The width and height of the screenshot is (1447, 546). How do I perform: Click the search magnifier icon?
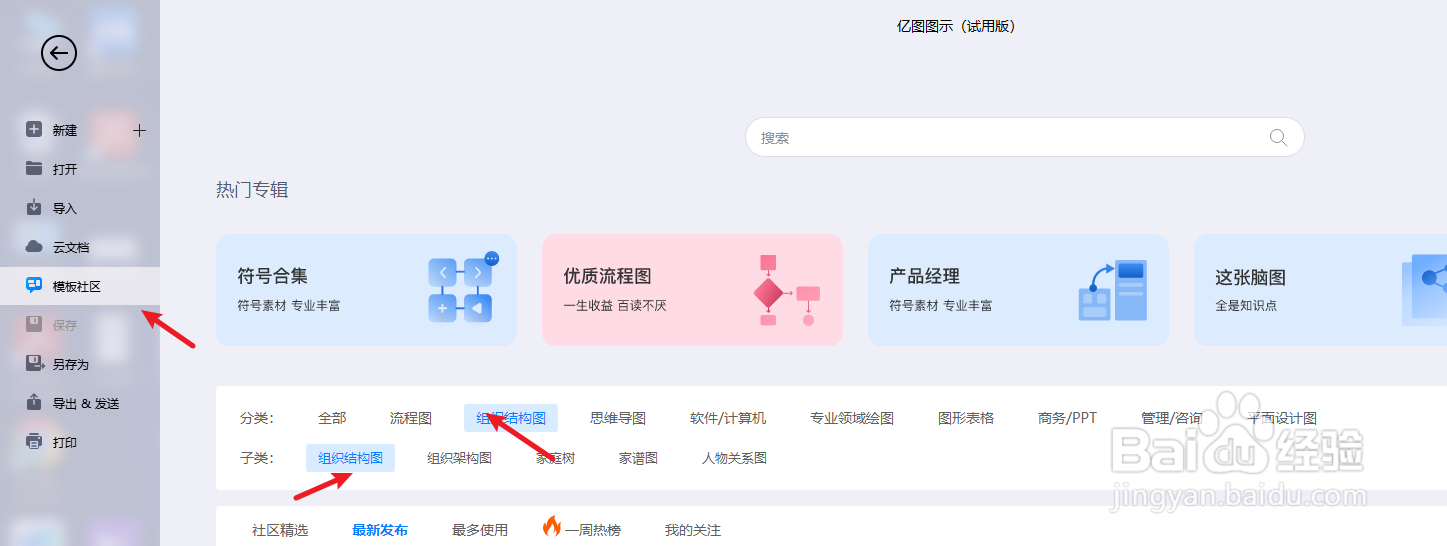point(1278,137)
